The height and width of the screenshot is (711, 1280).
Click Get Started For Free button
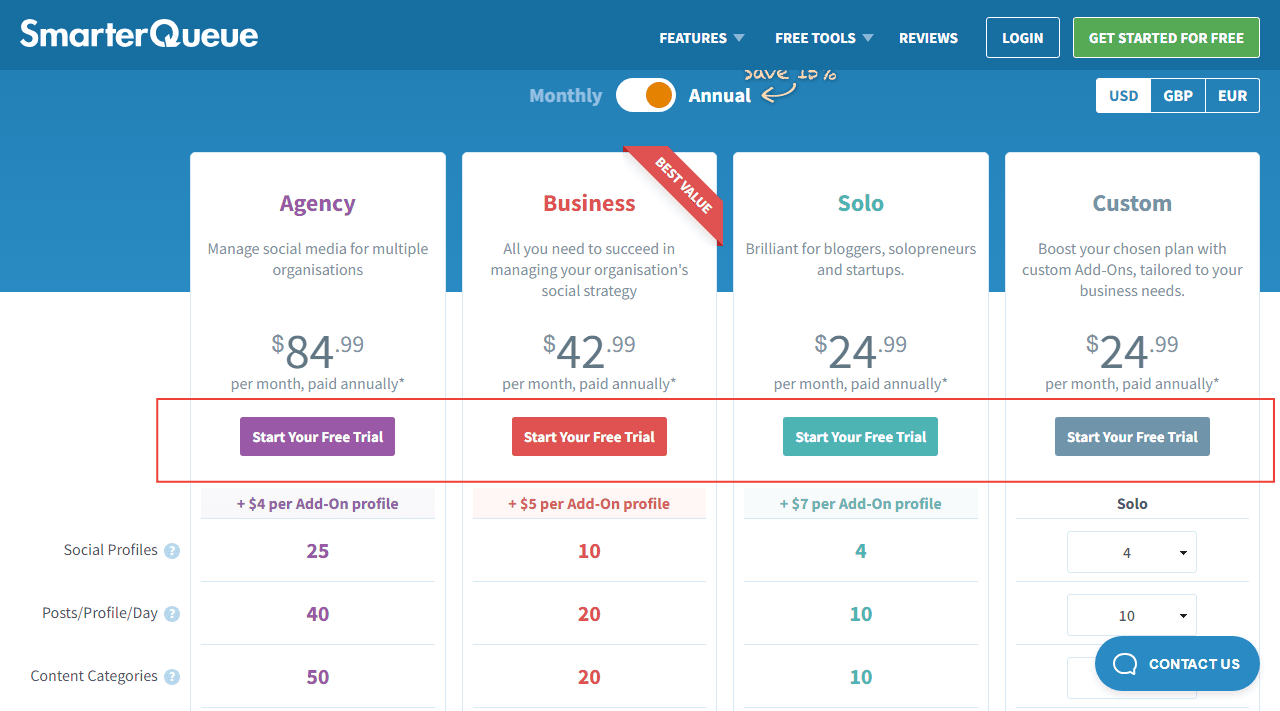(1166, 38)
